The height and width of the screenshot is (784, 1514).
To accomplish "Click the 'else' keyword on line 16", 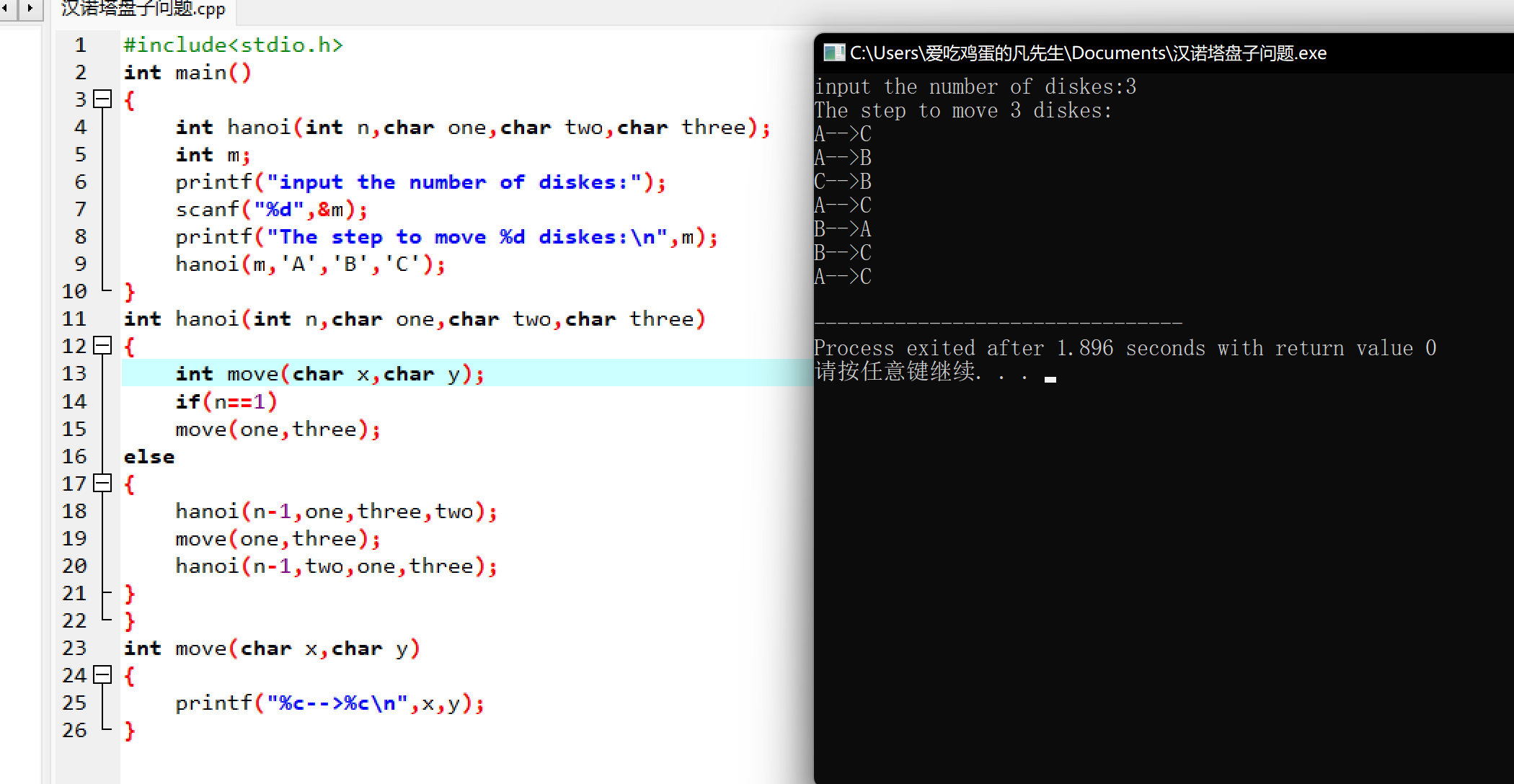I will pos(149,457).
